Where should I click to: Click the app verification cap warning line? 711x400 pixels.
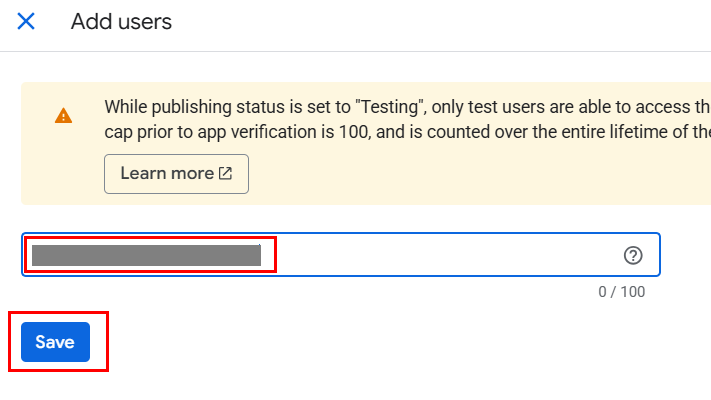pos(407,132)
